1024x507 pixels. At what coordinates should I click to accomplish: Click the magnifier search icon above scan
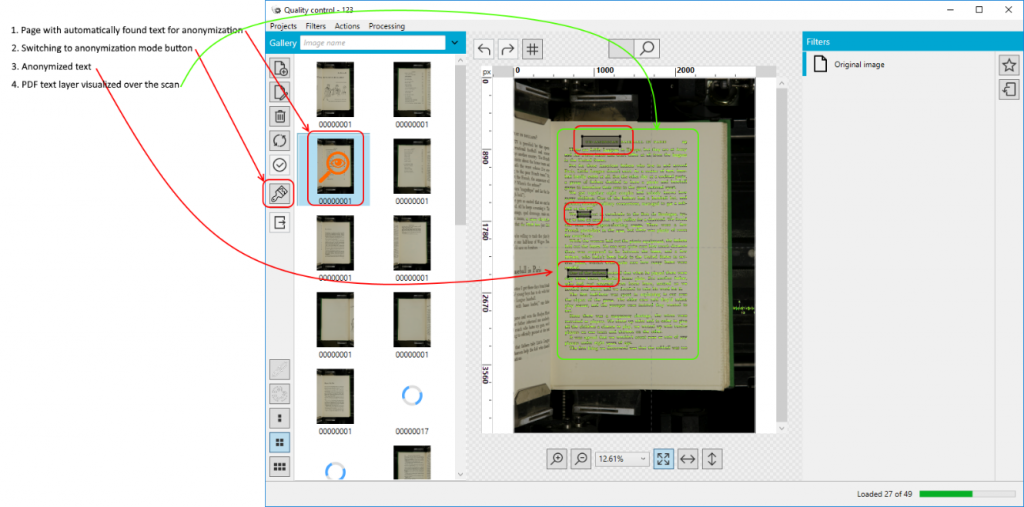647,48
